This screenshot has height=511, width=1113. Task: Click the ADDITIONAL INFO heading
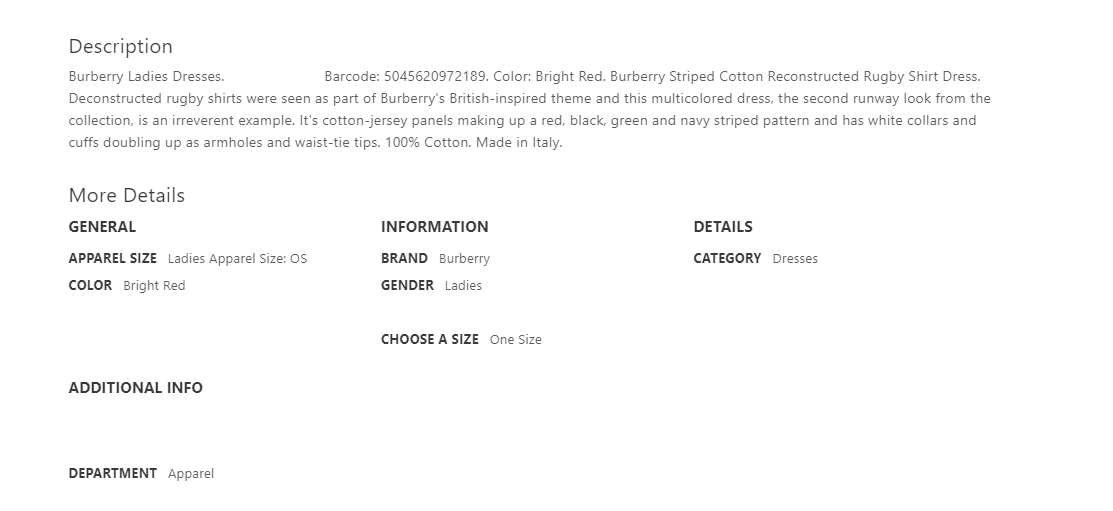tap(135, 388)
